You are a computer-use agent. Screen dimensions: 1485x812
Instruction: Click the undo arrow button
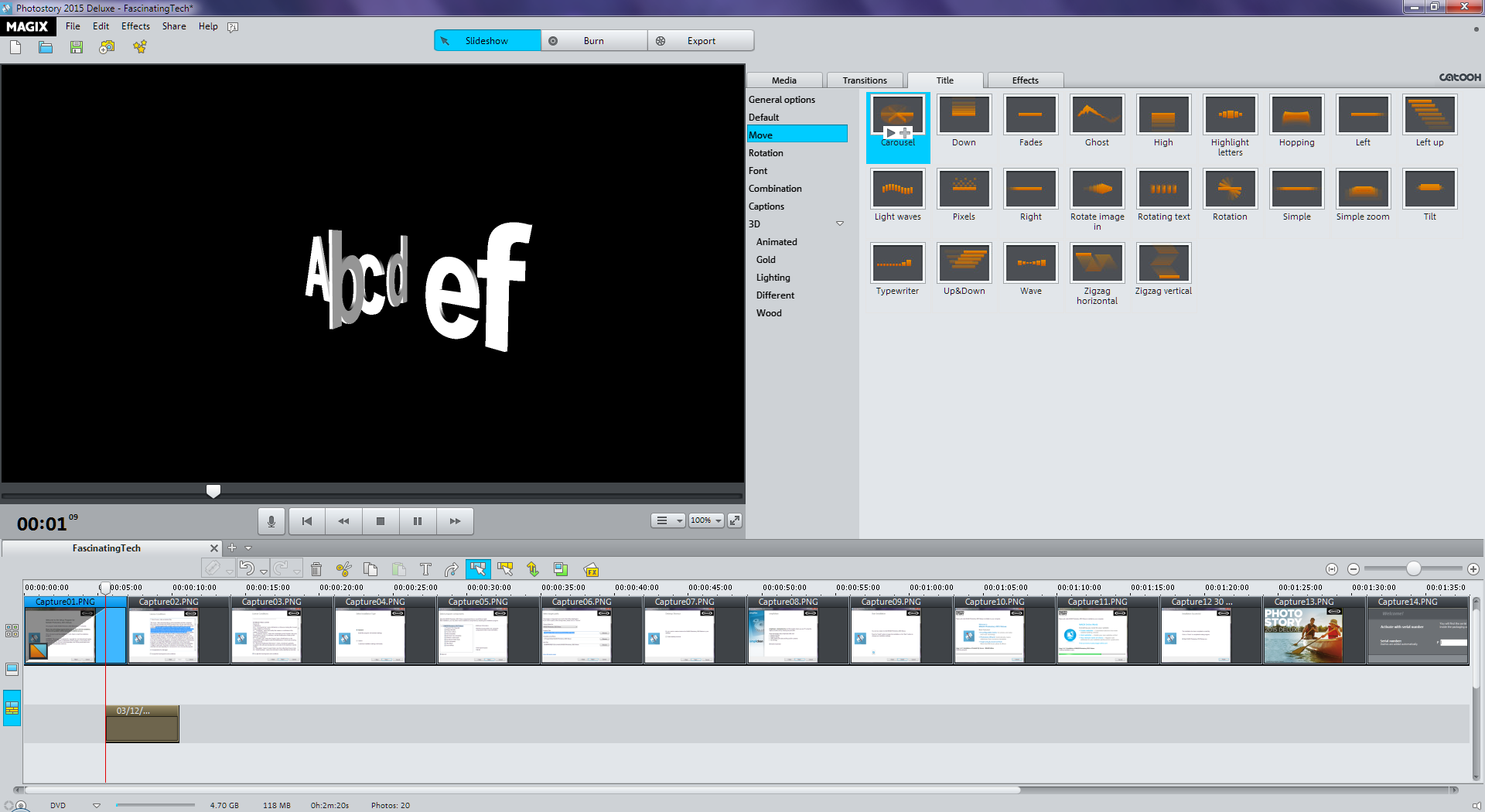247,568
